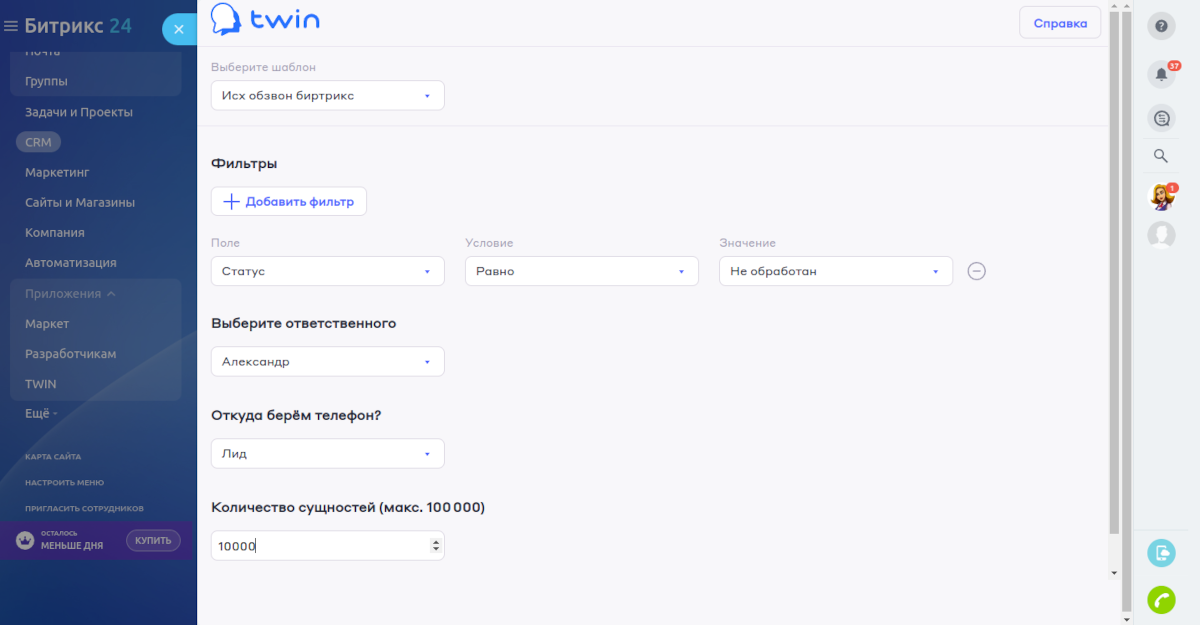Click the search magnifier icon
Viewport: 1200px width, 625px height.
click(1161, 156)
